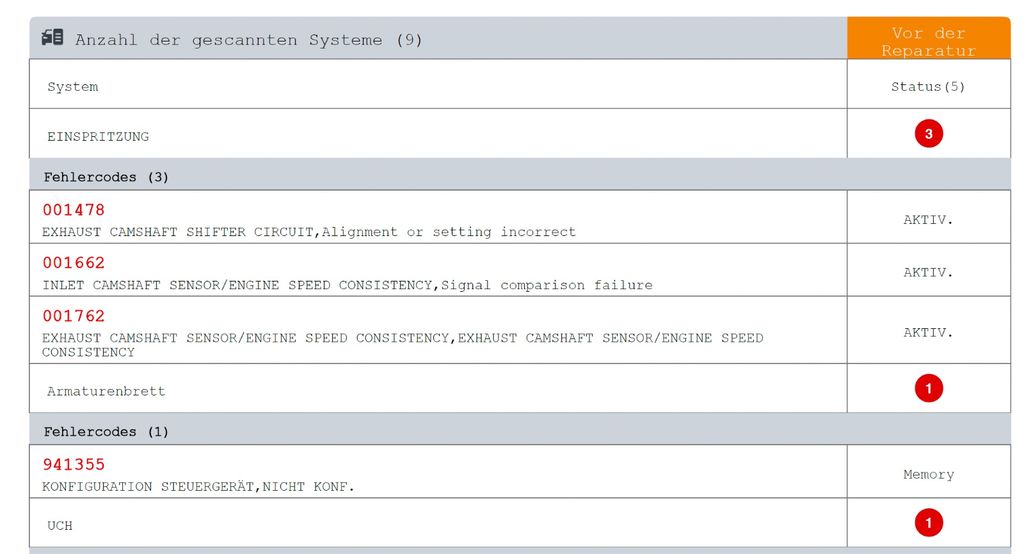Screen dimensions: 1024x554
Task: Open fault code 001762
Action: [x=73, y=316]
